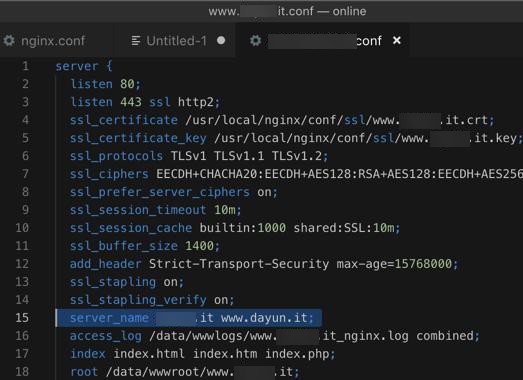Viewport: 523px width, 380px height.
Task: Click 'www.dayun.it' in server_name line
Action: point(264,318)
